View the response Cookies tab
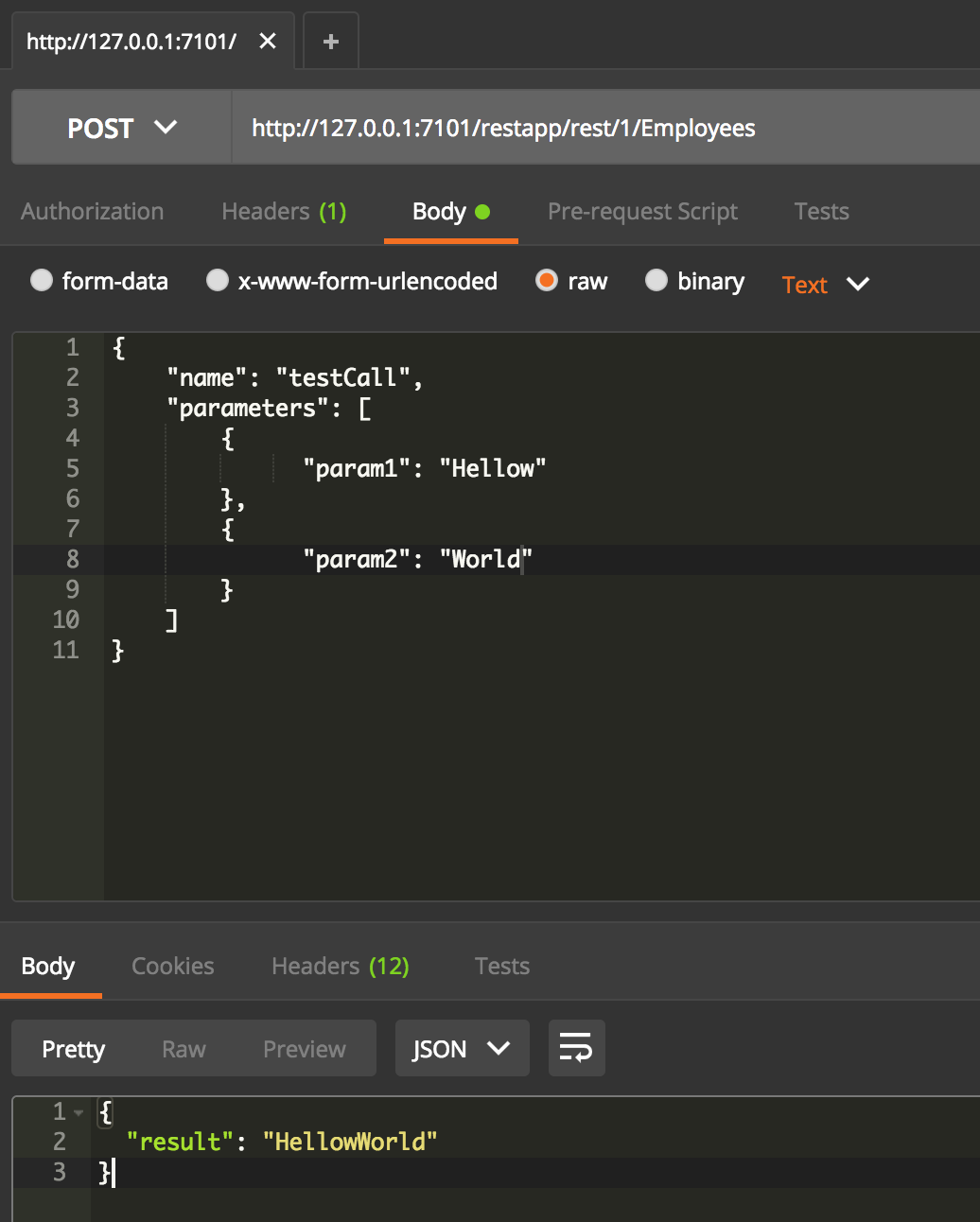This screenshot has width=980, height=1222. [x=172, y=966]
